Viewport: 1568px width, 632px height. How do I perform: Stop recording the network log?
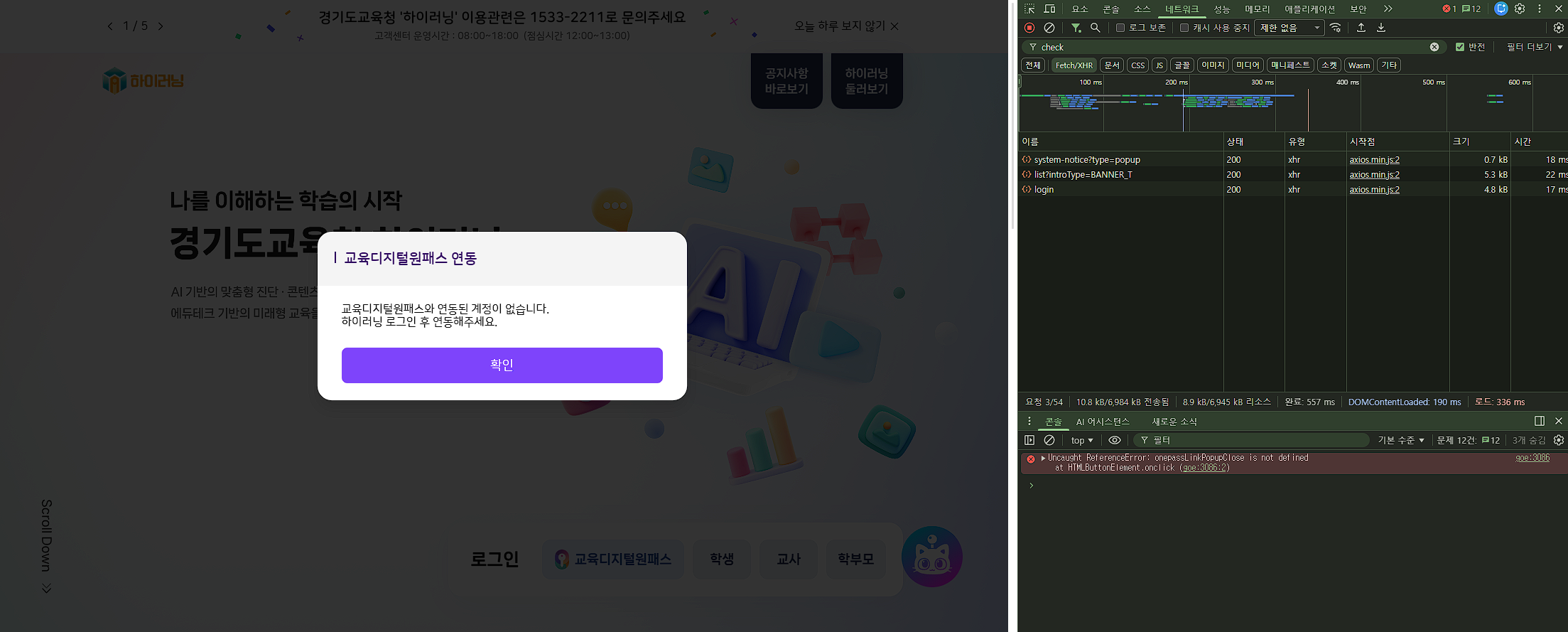(1029, 28)
